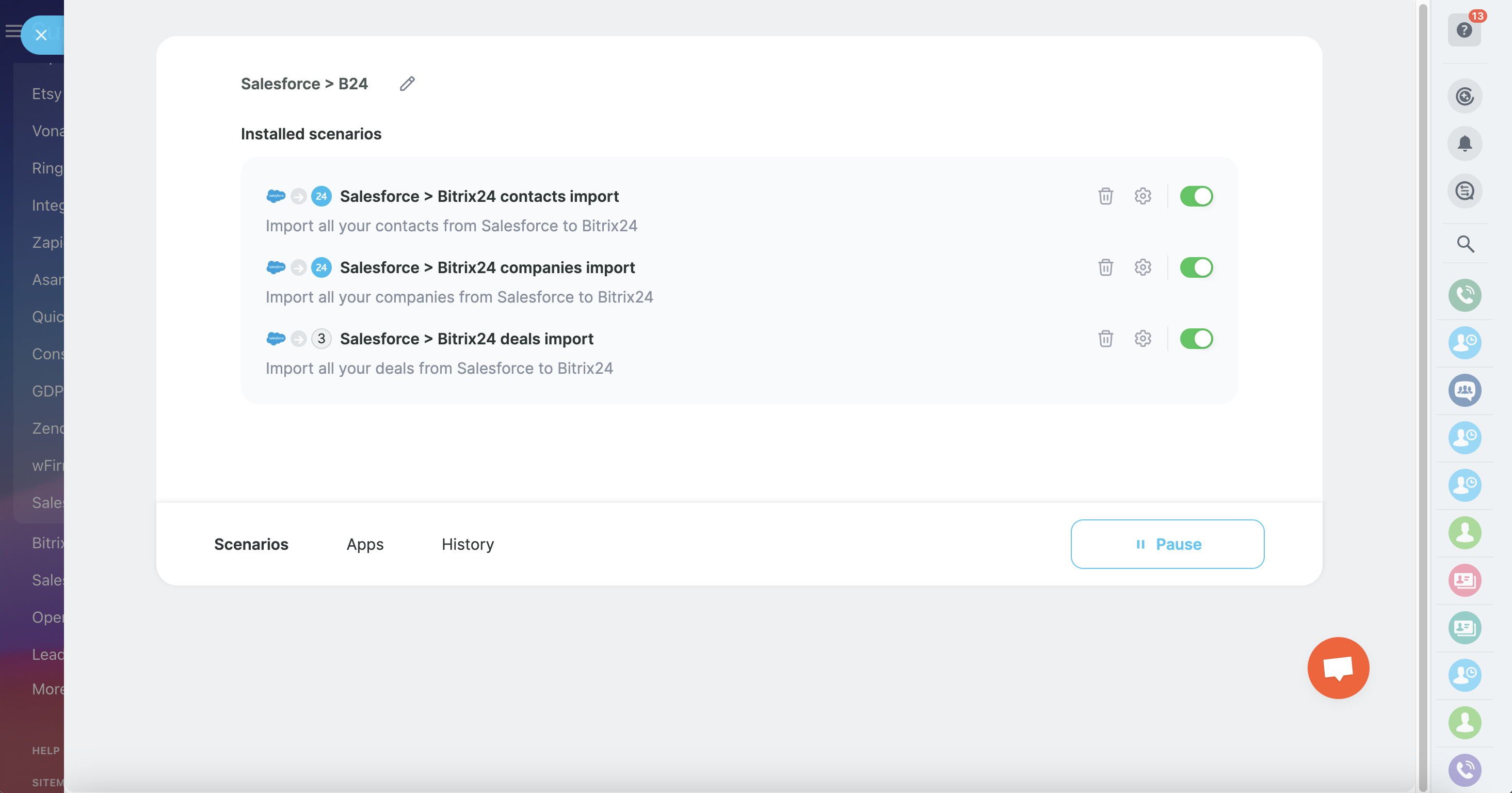Screen dimensions: 1512x793
Task: Close the slider panel with X button
Action: [41, 35]
